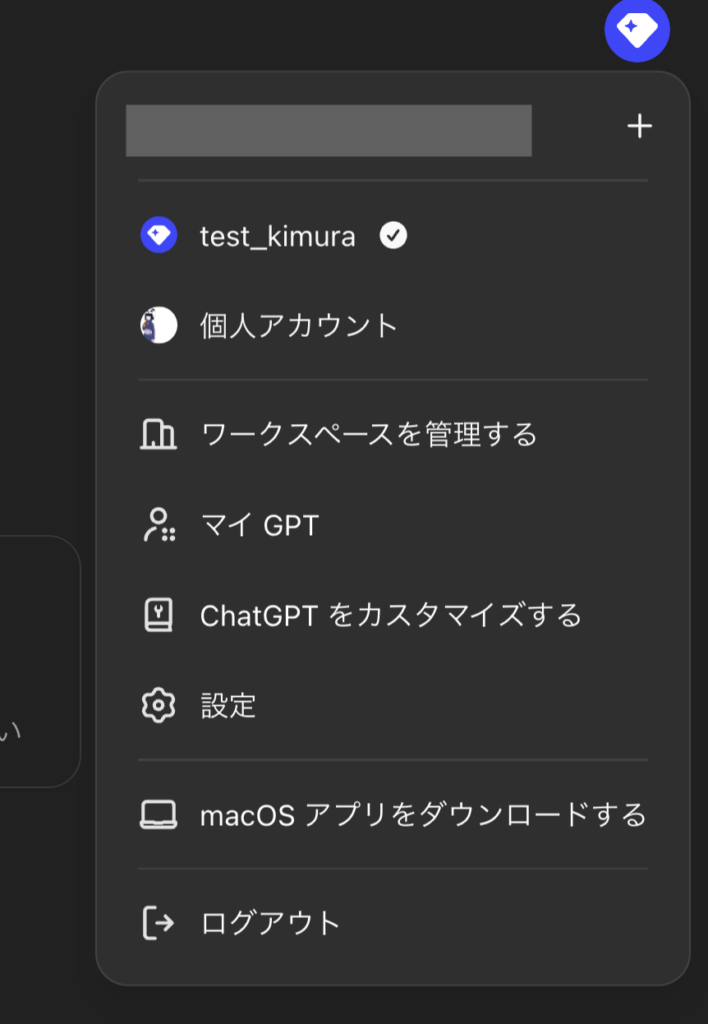The width and height of the screenshot is (708, 1024).
Task: Click the + button to add workspace
Action: pos(639,125)
